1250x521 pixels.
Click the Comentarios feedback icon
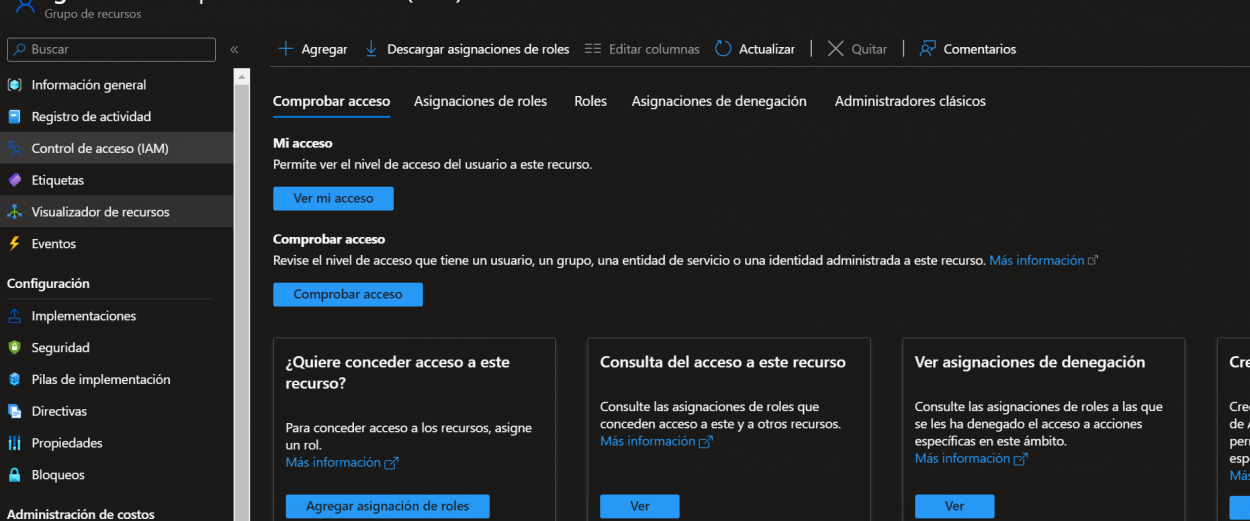click(x=927, y=49)
